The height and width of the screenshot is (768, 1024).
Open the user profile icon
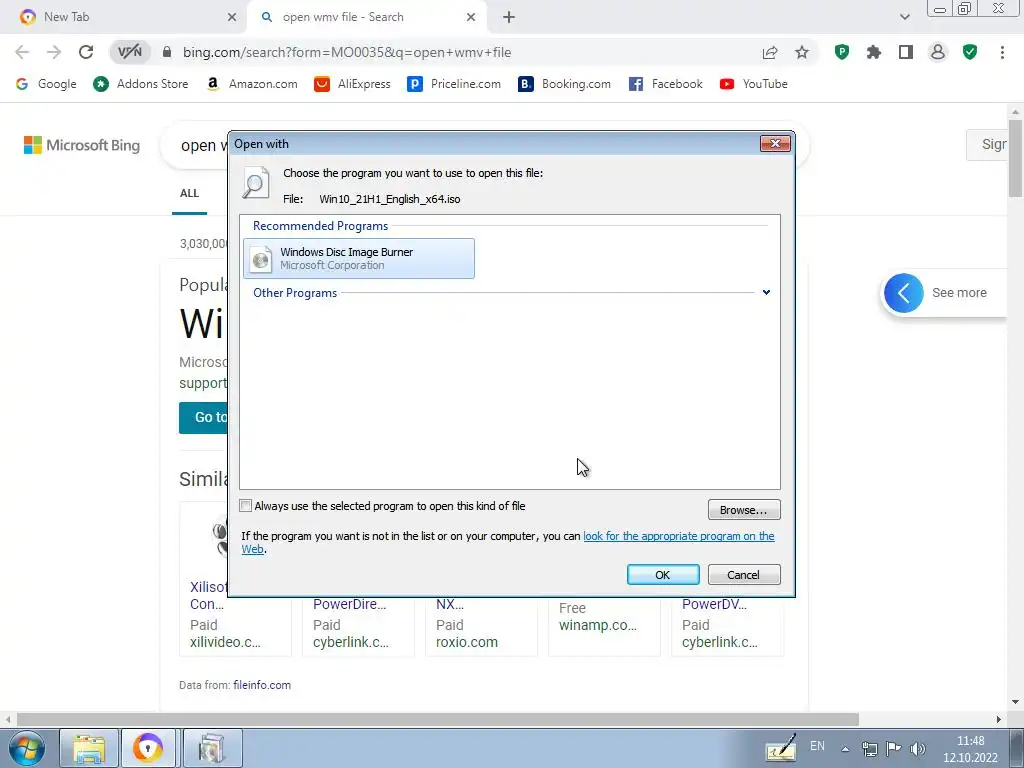coord(938,52)
